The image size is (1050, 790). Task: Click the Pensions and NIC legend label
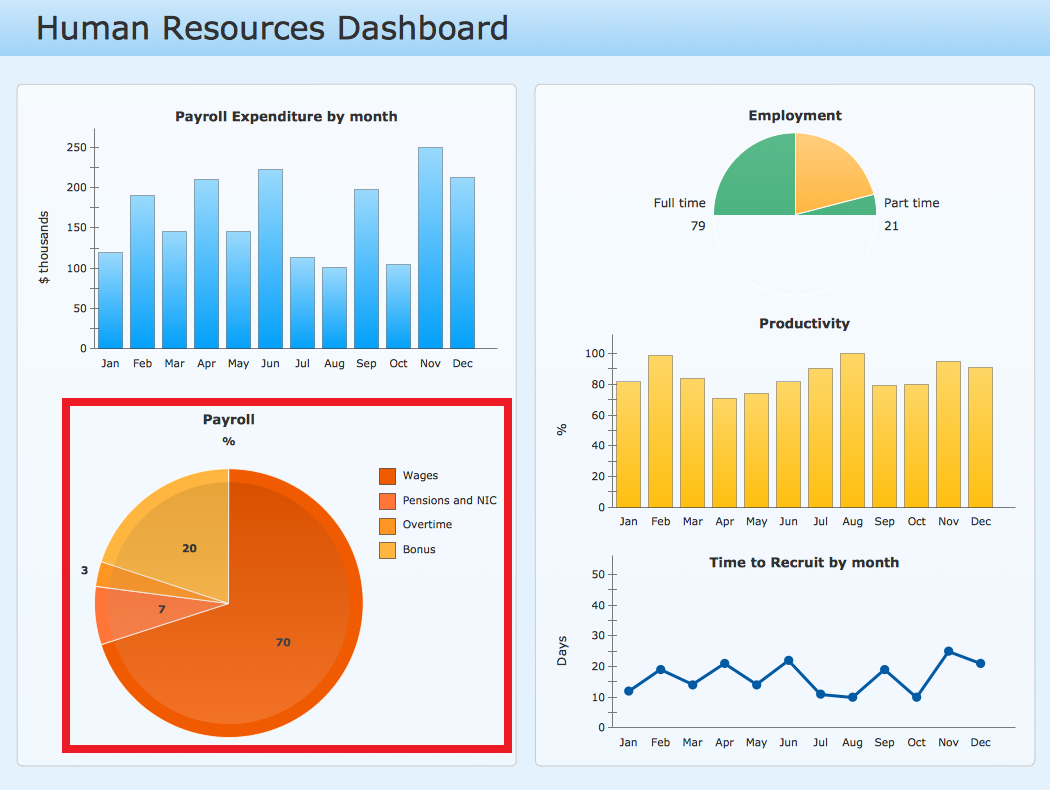(x=449, y=501)
